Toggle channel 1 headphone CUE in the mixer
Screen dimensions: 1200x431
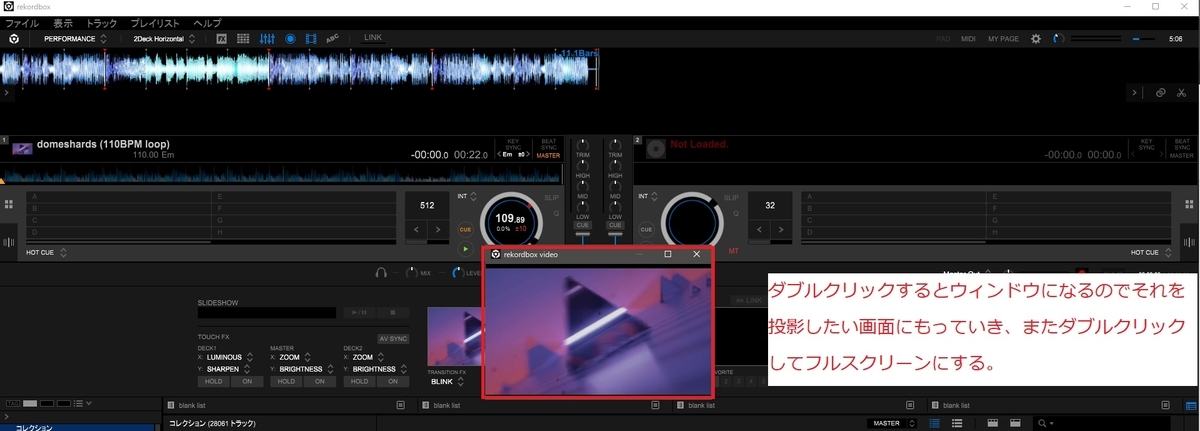click(x=582, y=225)
